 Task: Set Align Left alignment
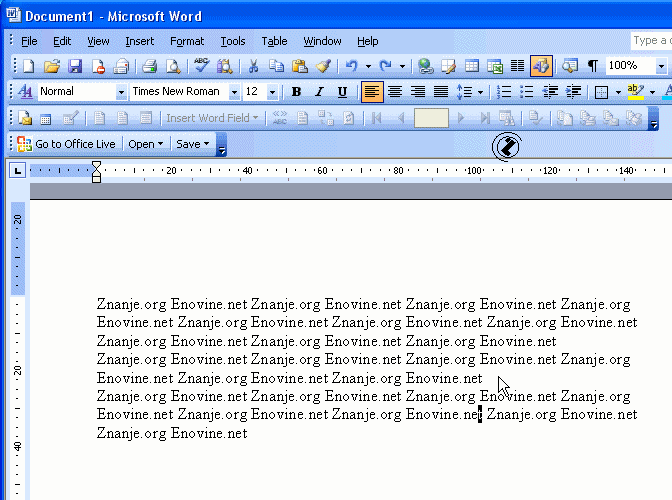click(372, 92)
